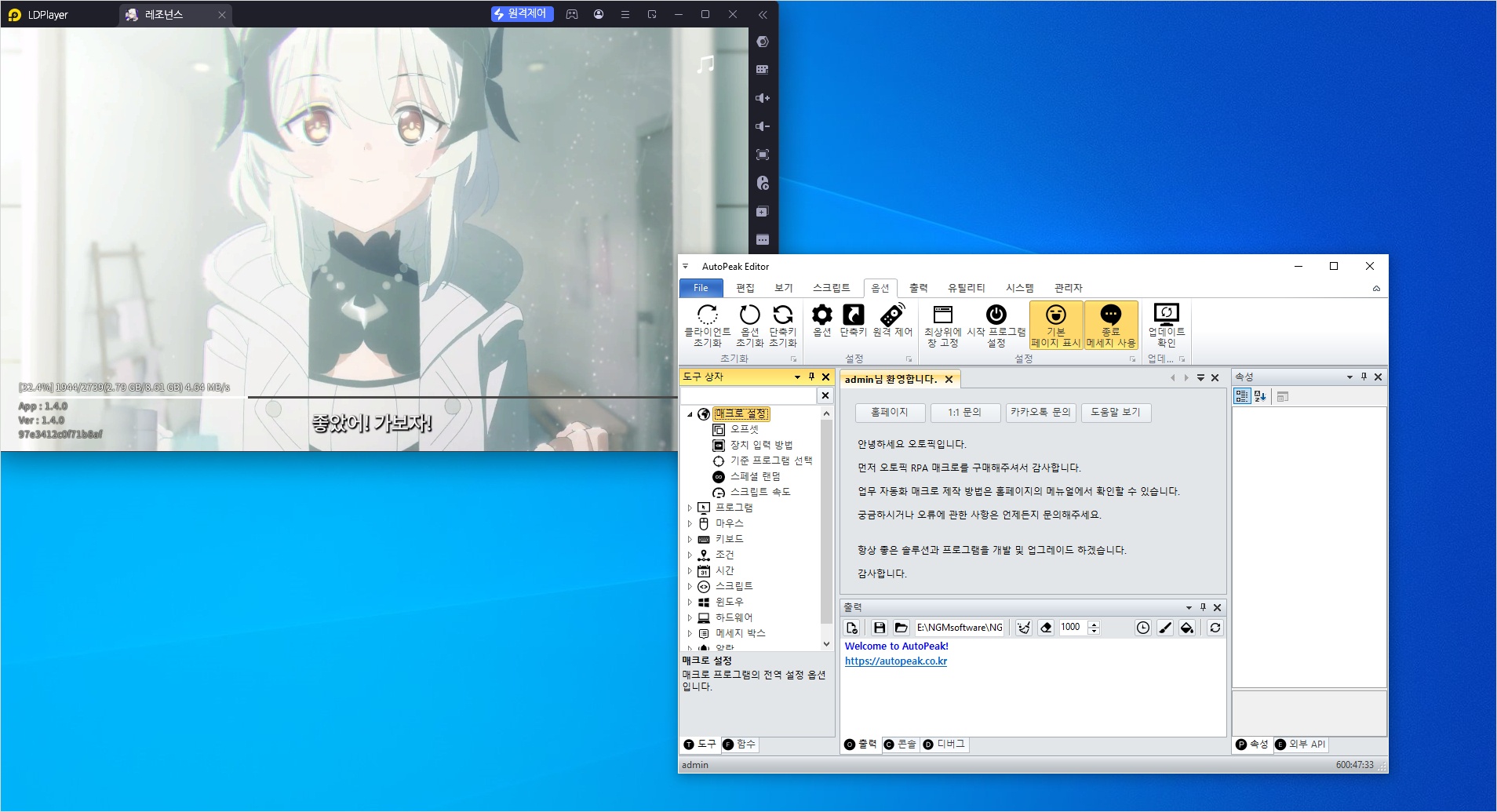Sort properties alphabetically icon

pyautogui.click(x=1260, y=397)
